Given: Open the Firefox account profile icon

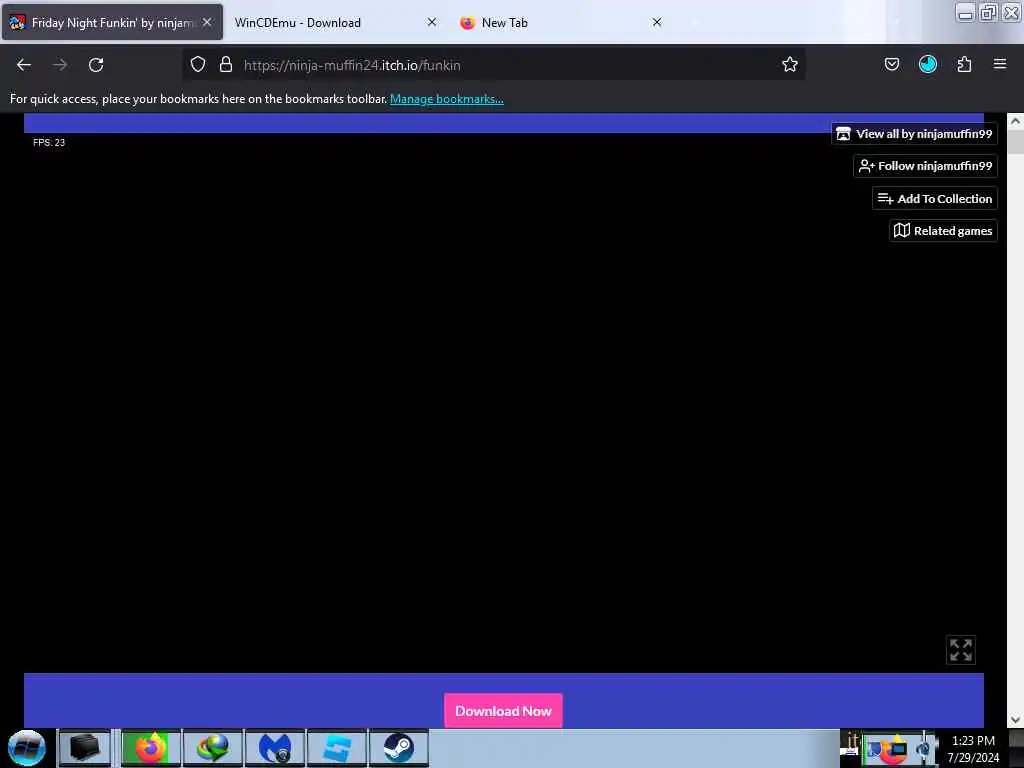Looking at the screenshot, I should (x=928, y=64).
